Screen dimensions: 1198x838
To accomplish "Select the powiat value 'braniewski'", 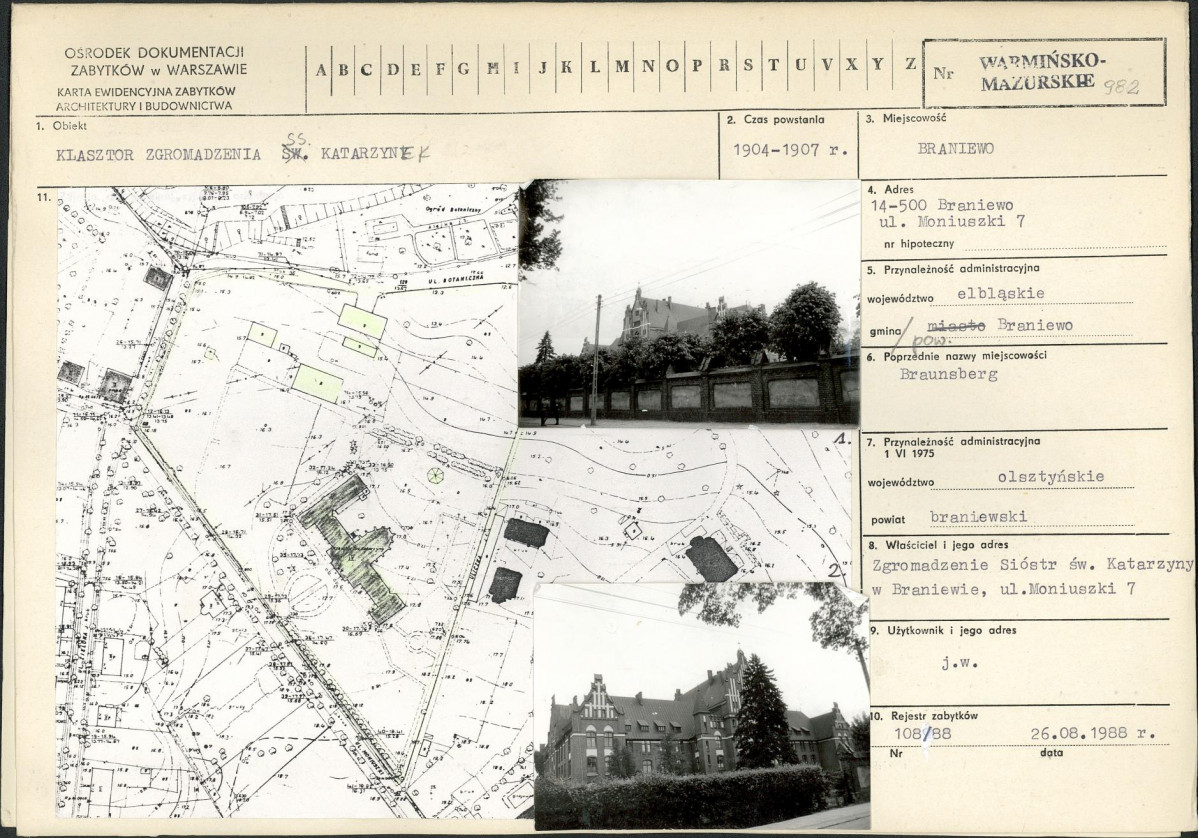I will [978, 517].
